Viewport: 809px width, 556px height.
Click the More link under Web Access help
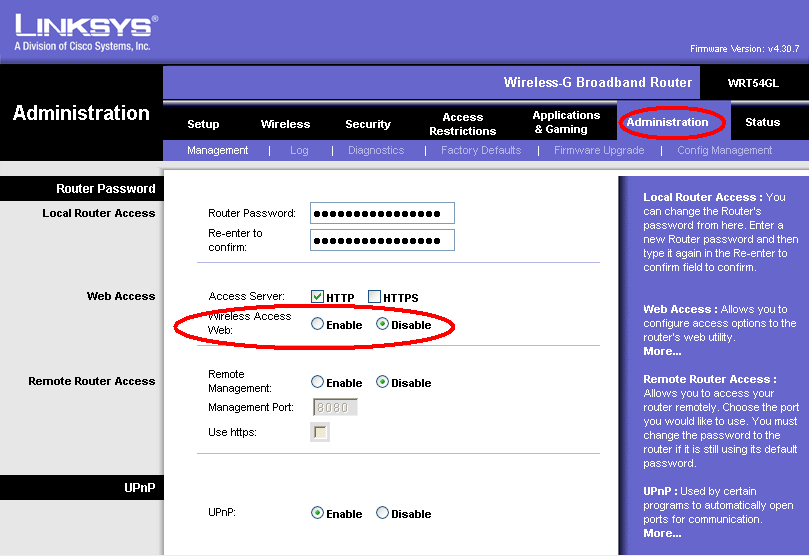[662, 351]
